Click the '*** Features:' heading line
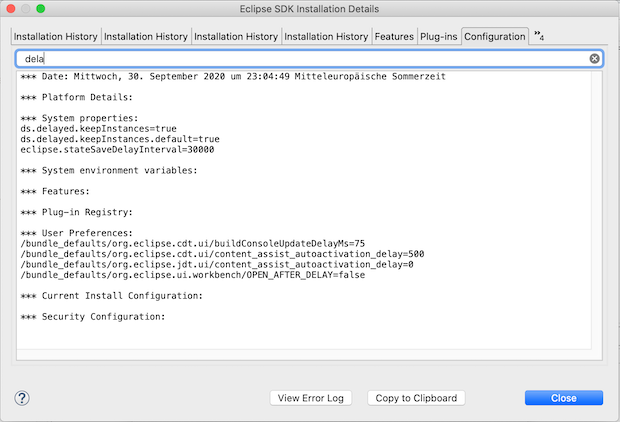620x422 pixels. (55, 191)
